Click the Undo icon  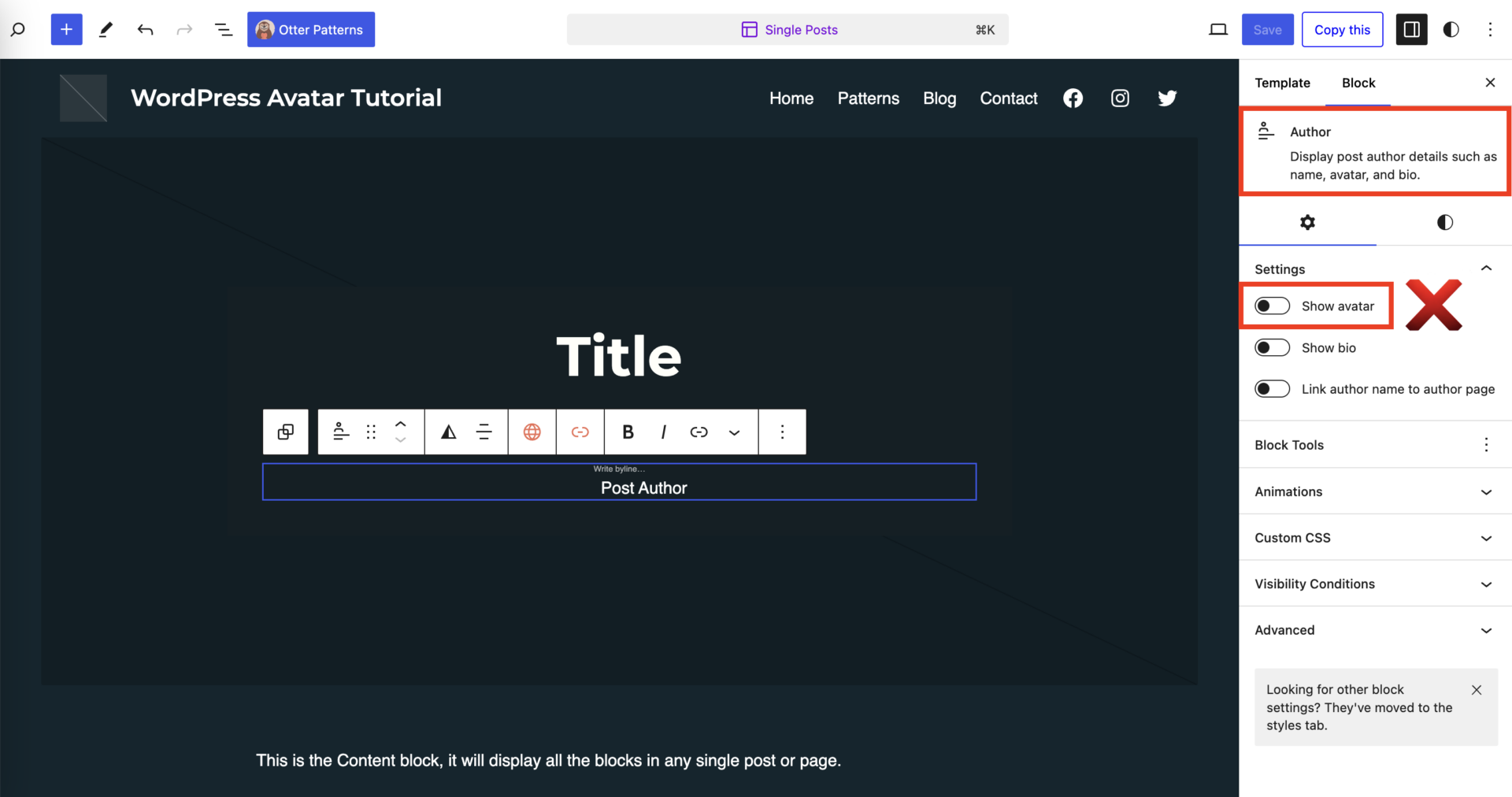(x=145, y=29)
